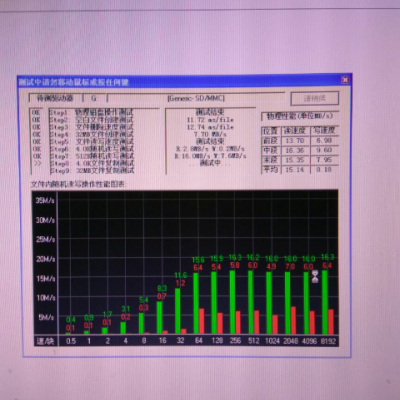Select Step9 32MB file copy test
This screenshot has height=400, width=400.
click(92, 171)
